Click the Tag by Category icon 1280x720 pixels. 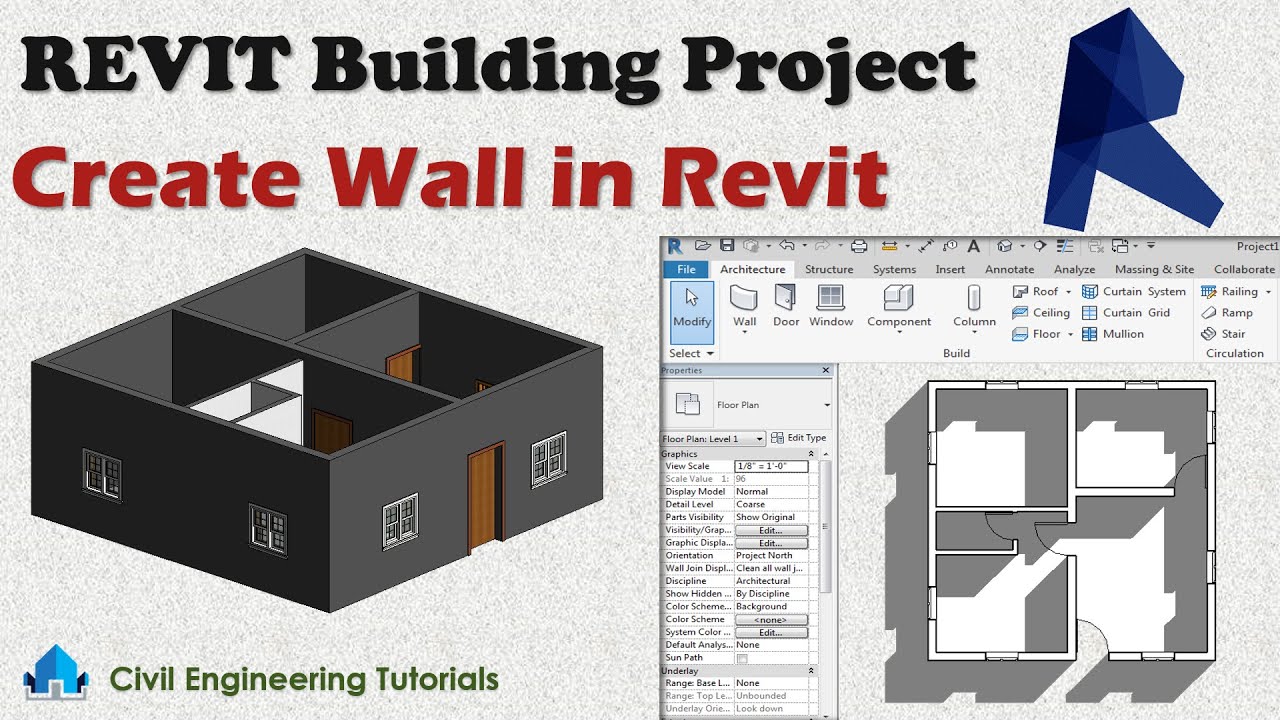(951, 246)
